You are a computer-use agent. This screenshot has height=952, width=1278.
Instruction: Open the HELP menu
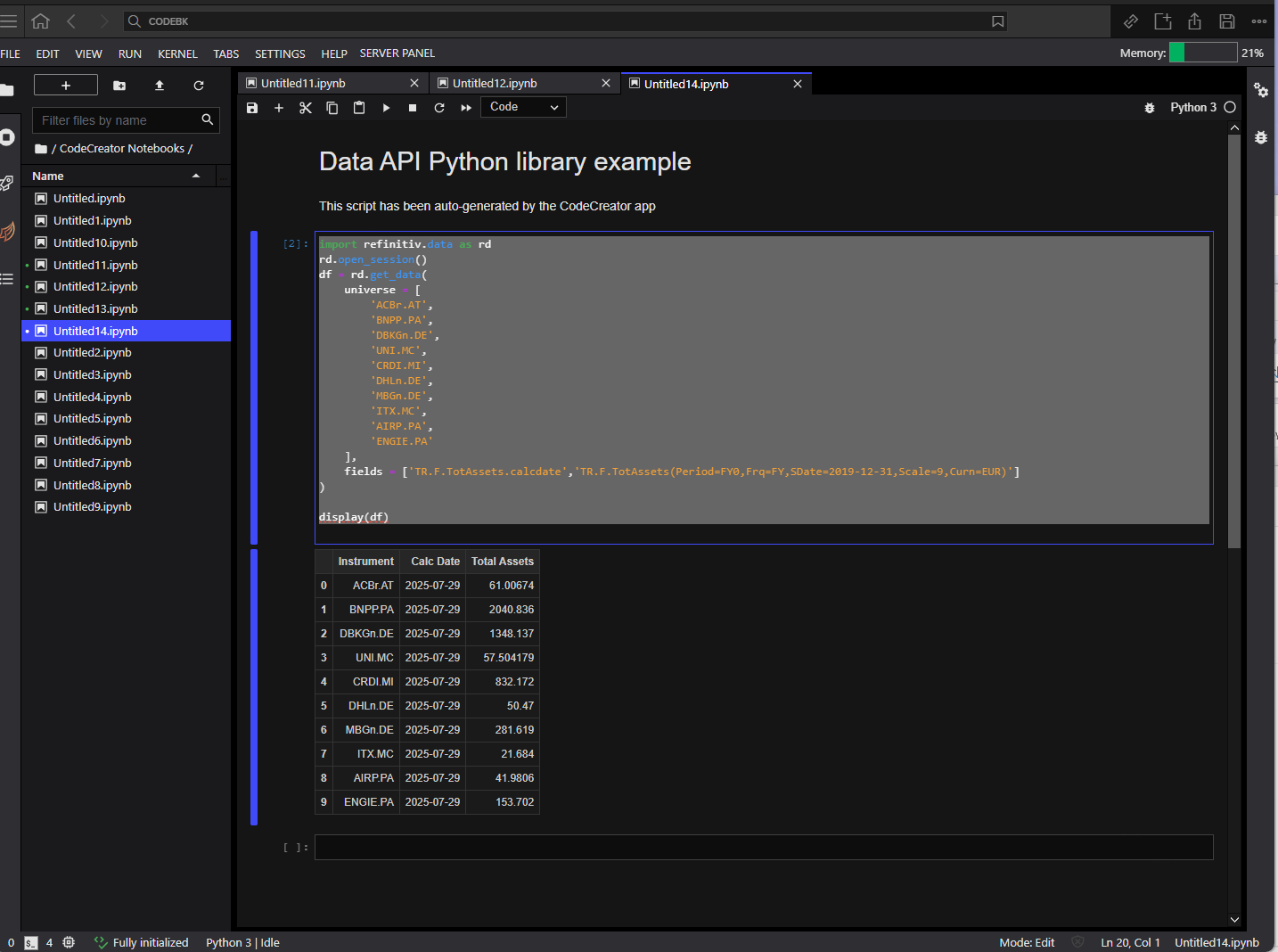334,53
